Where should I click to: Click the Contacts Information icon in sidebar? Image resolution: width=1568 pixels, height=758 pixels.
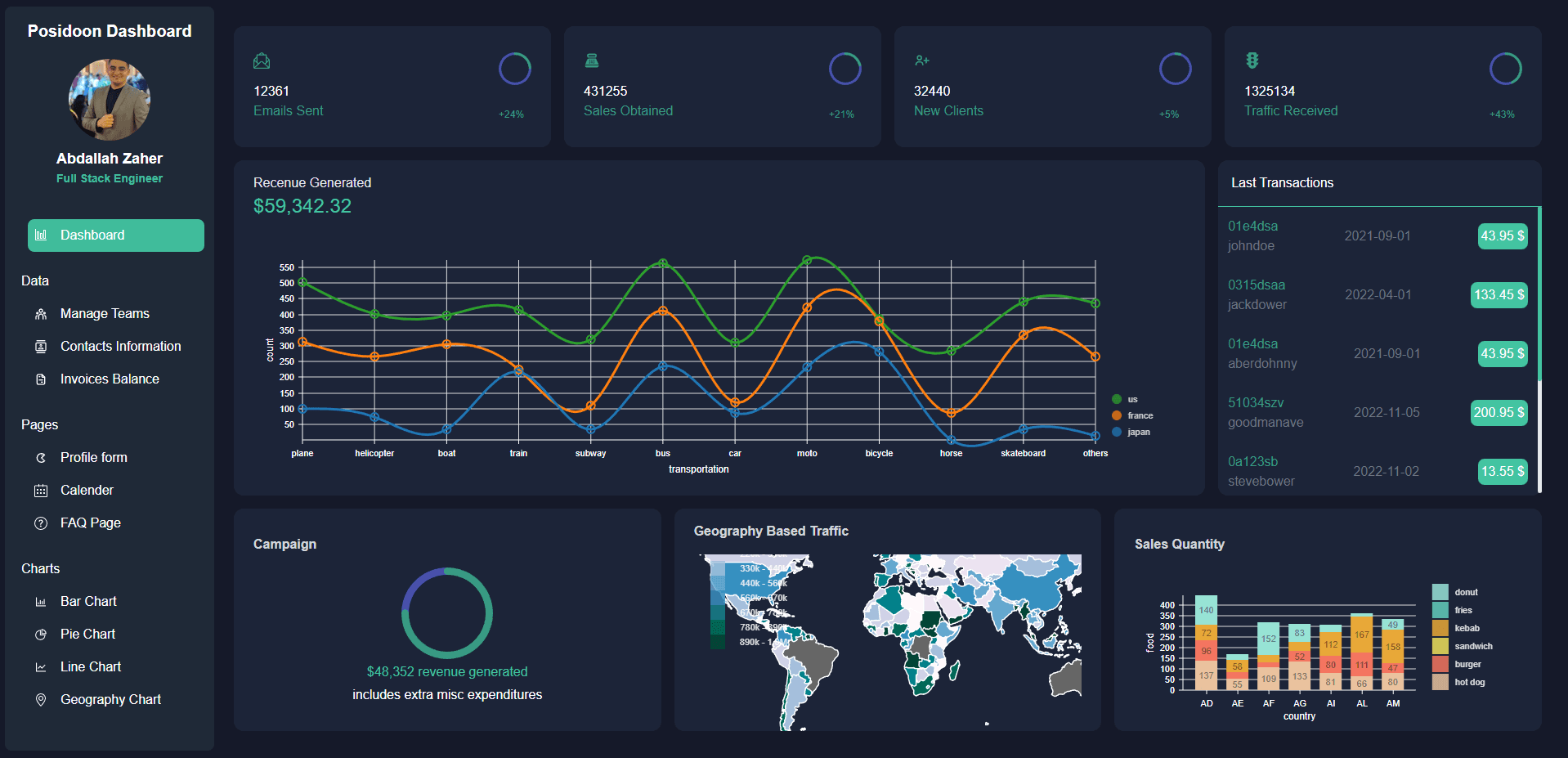[41, 347]
